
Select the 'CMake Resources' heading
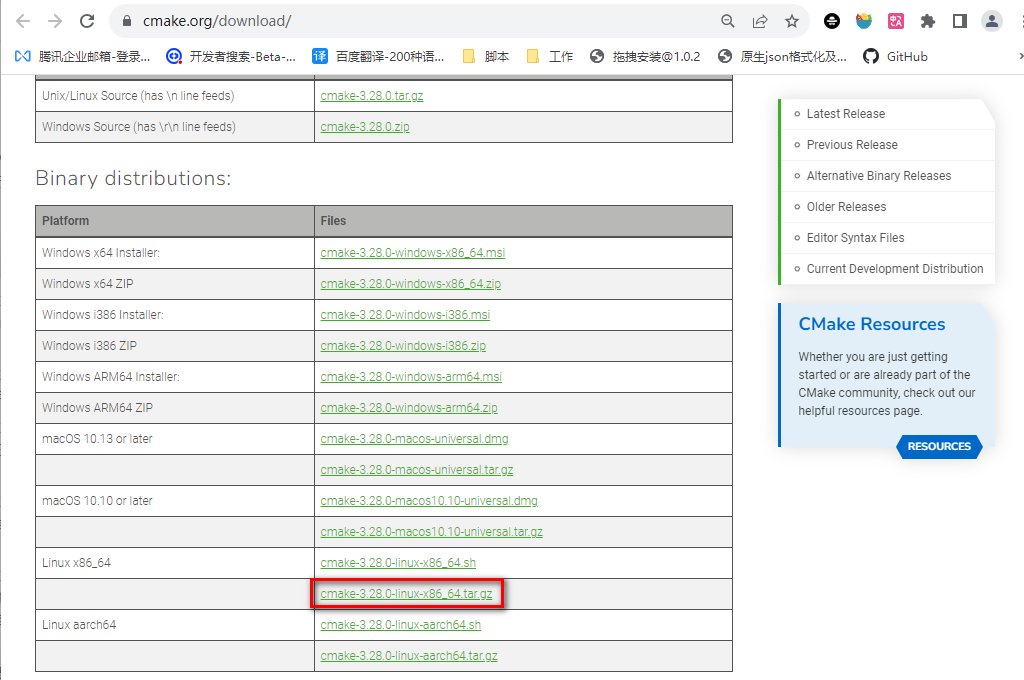pyautogui.click(x=872, y=325)
